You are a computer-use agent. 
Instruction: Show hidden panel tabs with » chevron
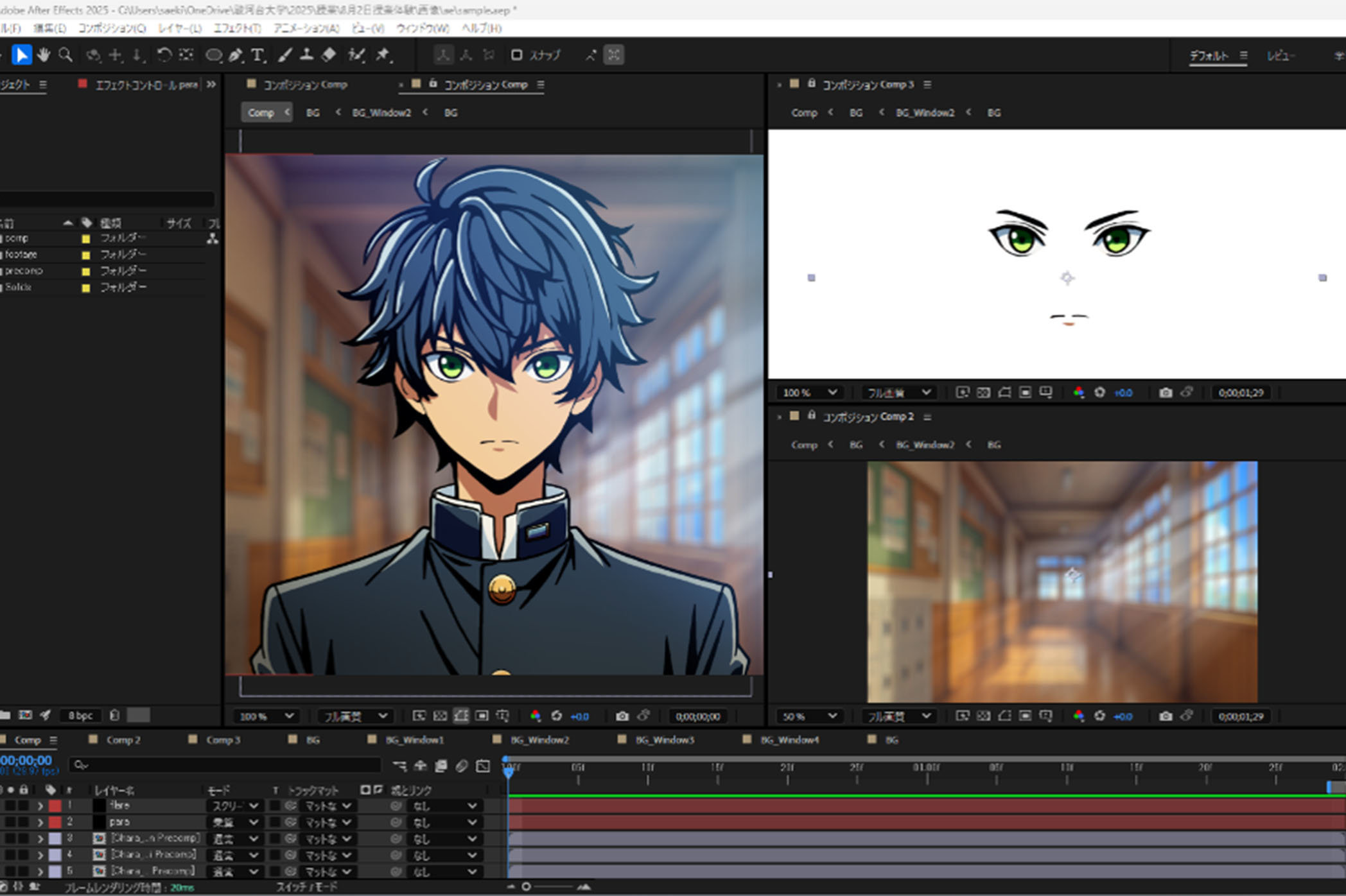(211, 84)
